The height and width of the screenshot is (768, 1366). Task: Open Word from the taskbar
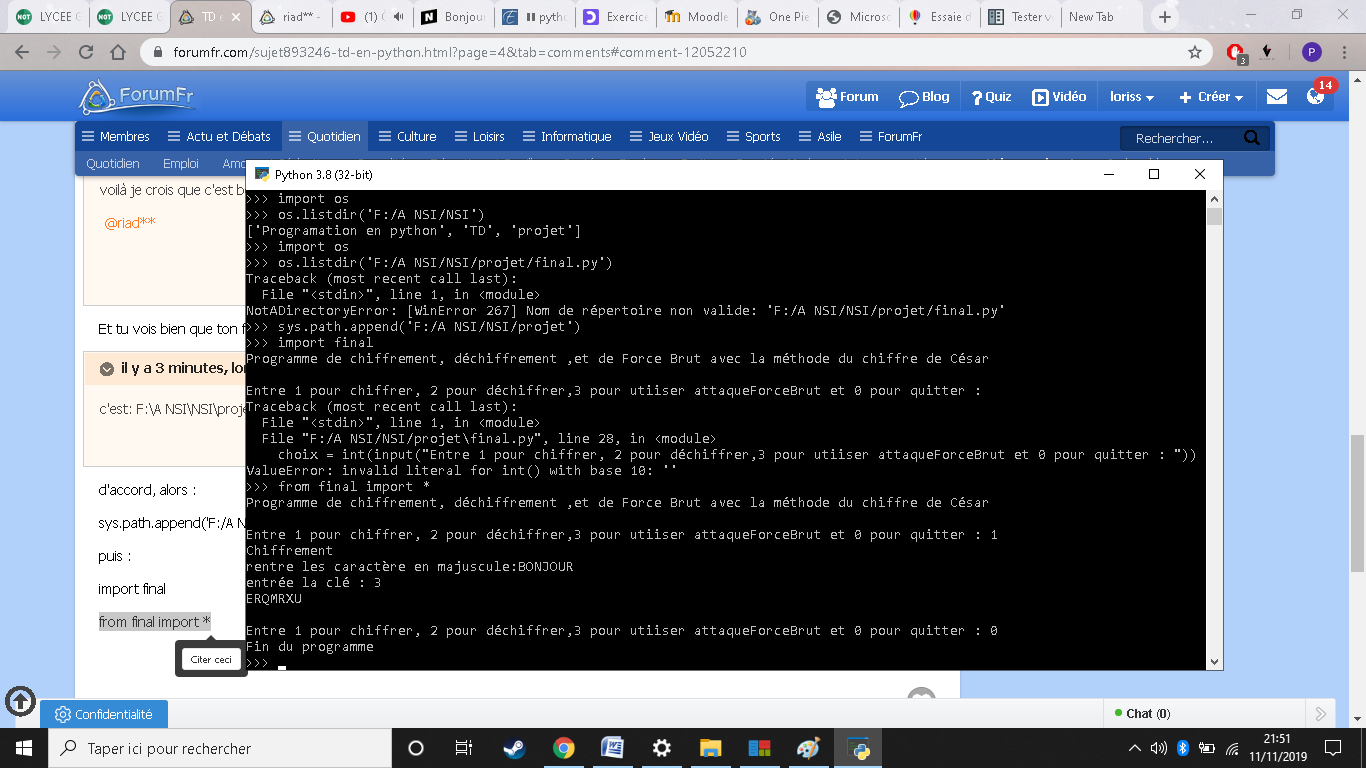(x=612, y=748)
